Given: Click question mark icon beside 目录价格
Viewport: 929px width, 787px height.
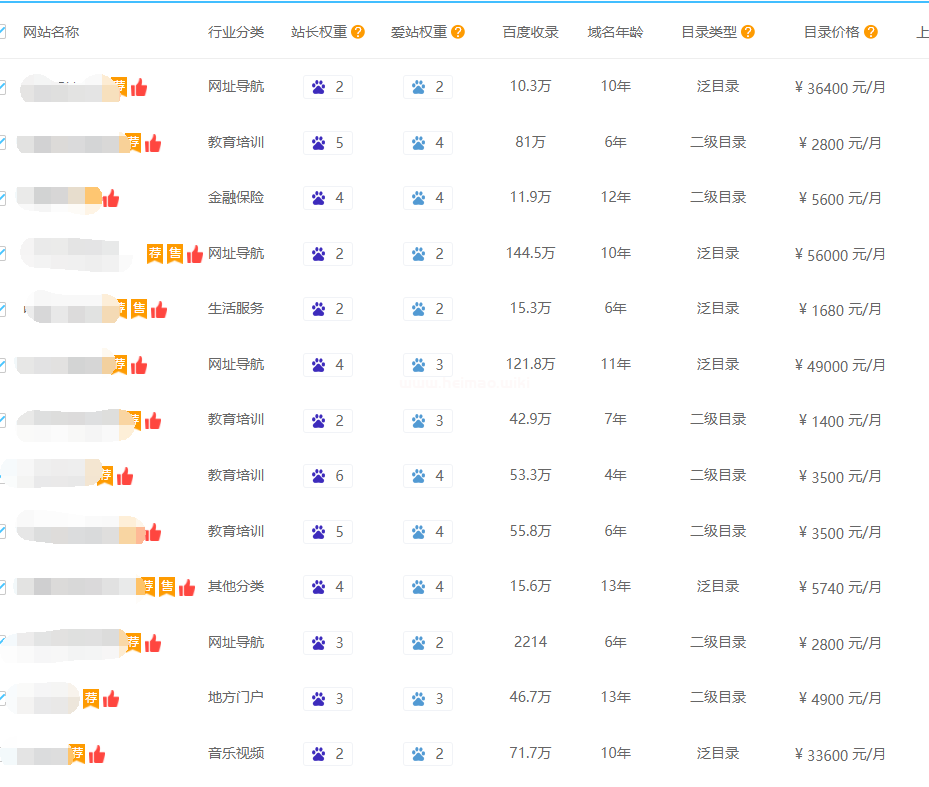Looking at the screenshot, I should pos(871,32).
